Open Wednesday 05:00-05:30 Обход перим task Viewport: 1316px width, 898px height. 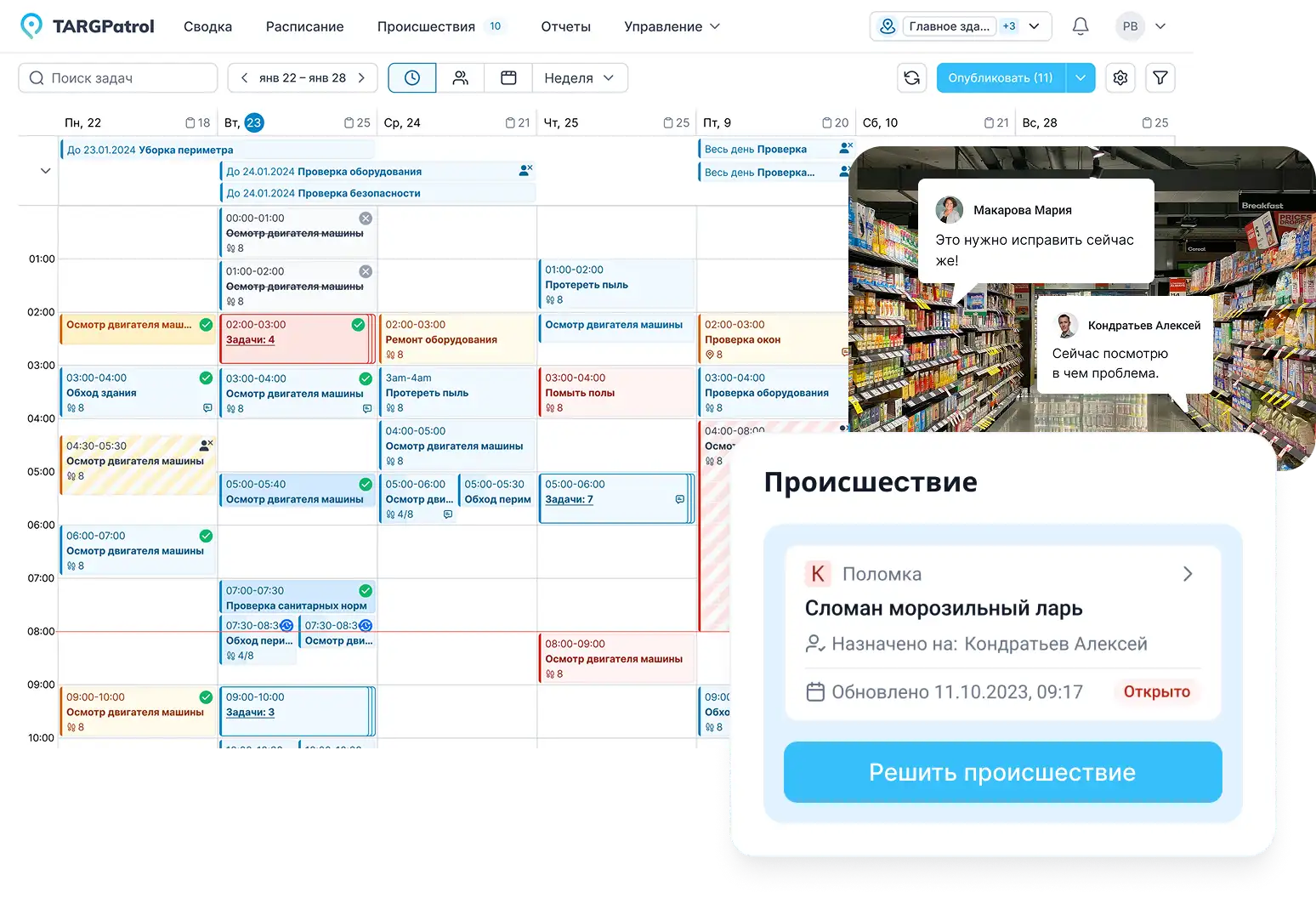(x=497, y=492)
